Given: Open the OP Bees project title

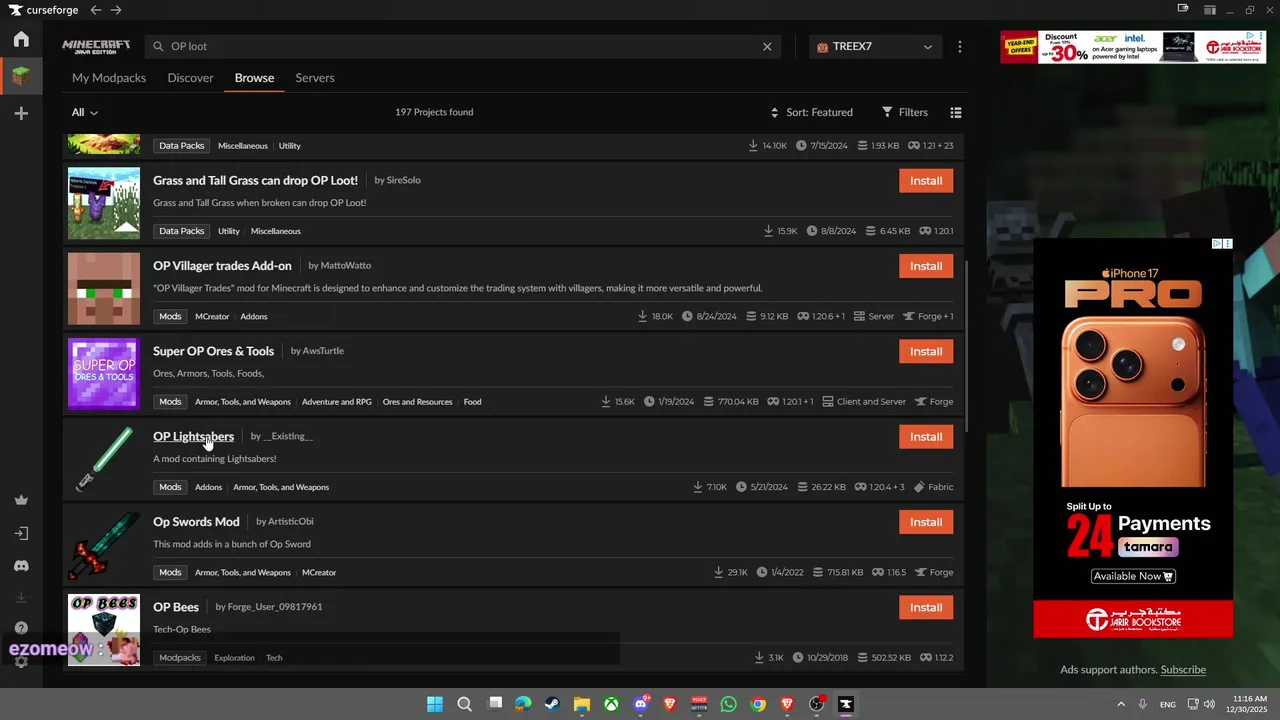Looking at the screenshot, I should 176,607.
